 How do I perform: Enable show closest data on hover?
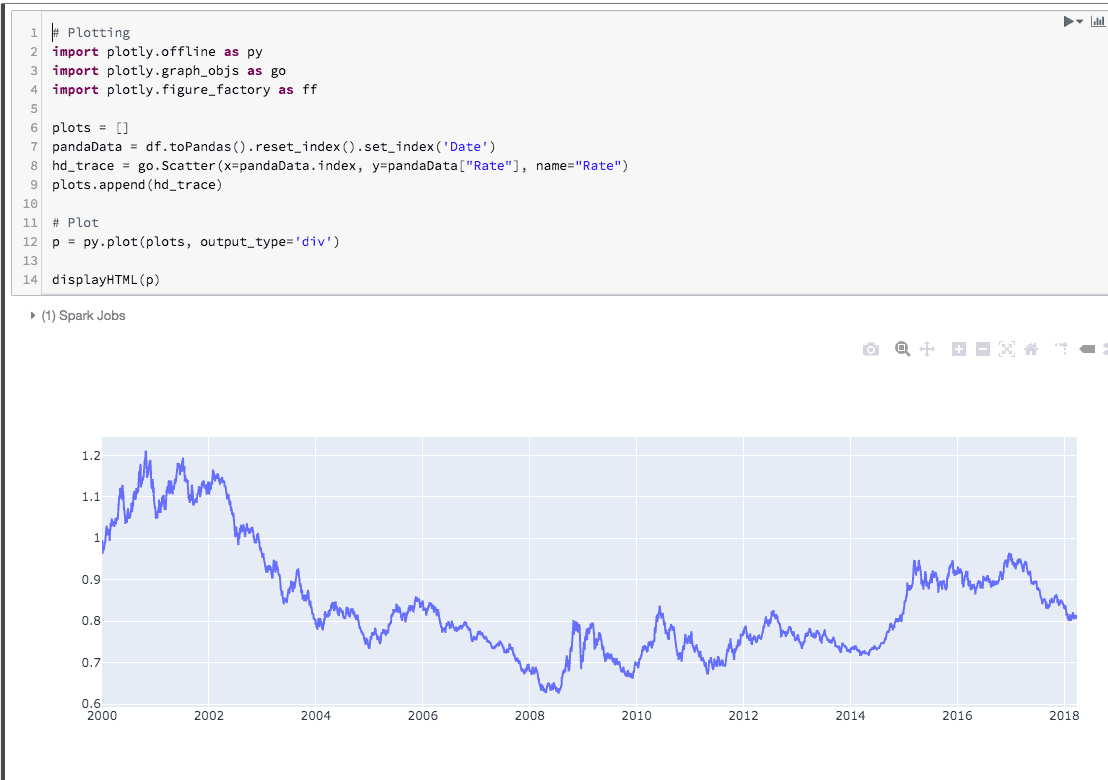click(x=1087, y=349)
